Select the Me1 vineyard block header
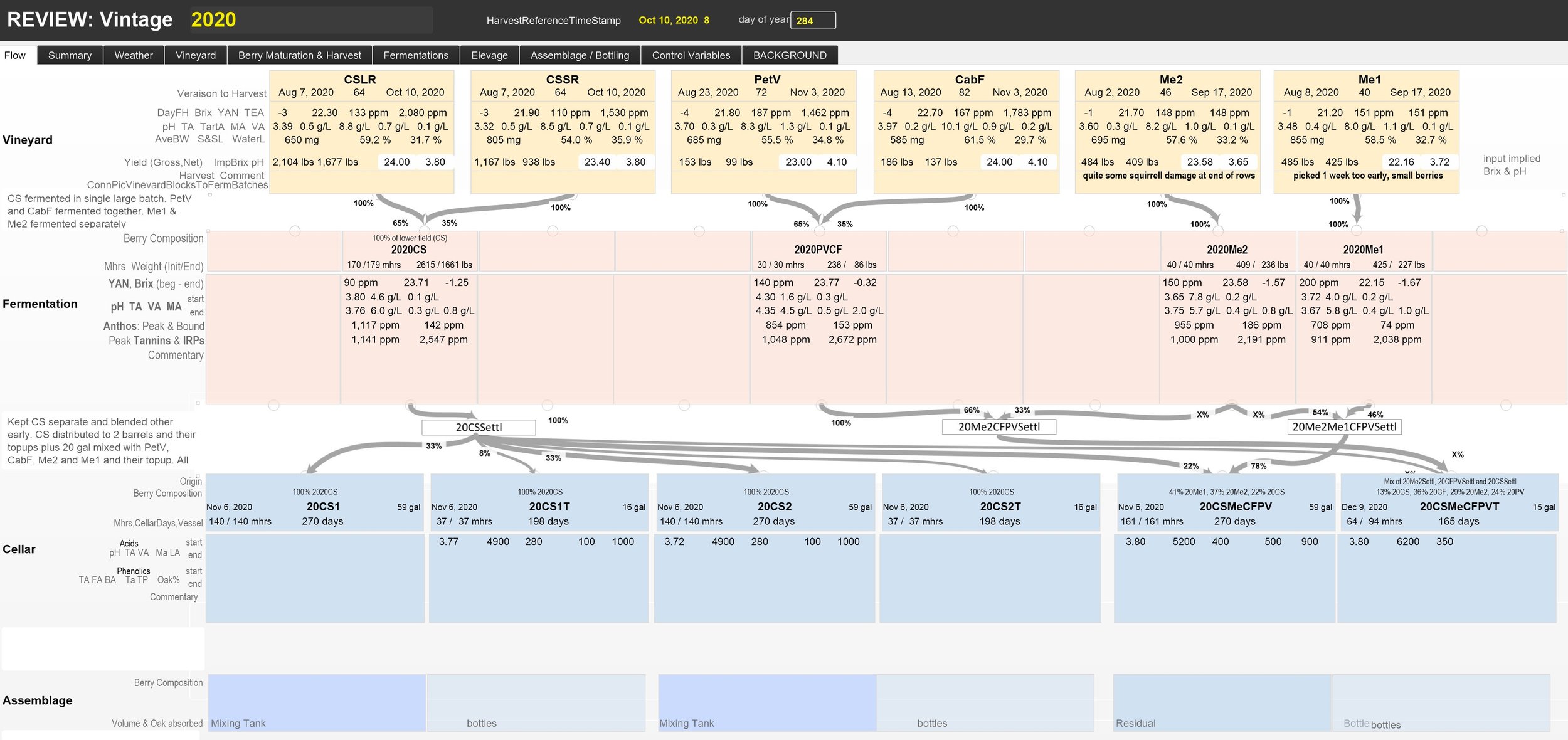 point(1369,80)
